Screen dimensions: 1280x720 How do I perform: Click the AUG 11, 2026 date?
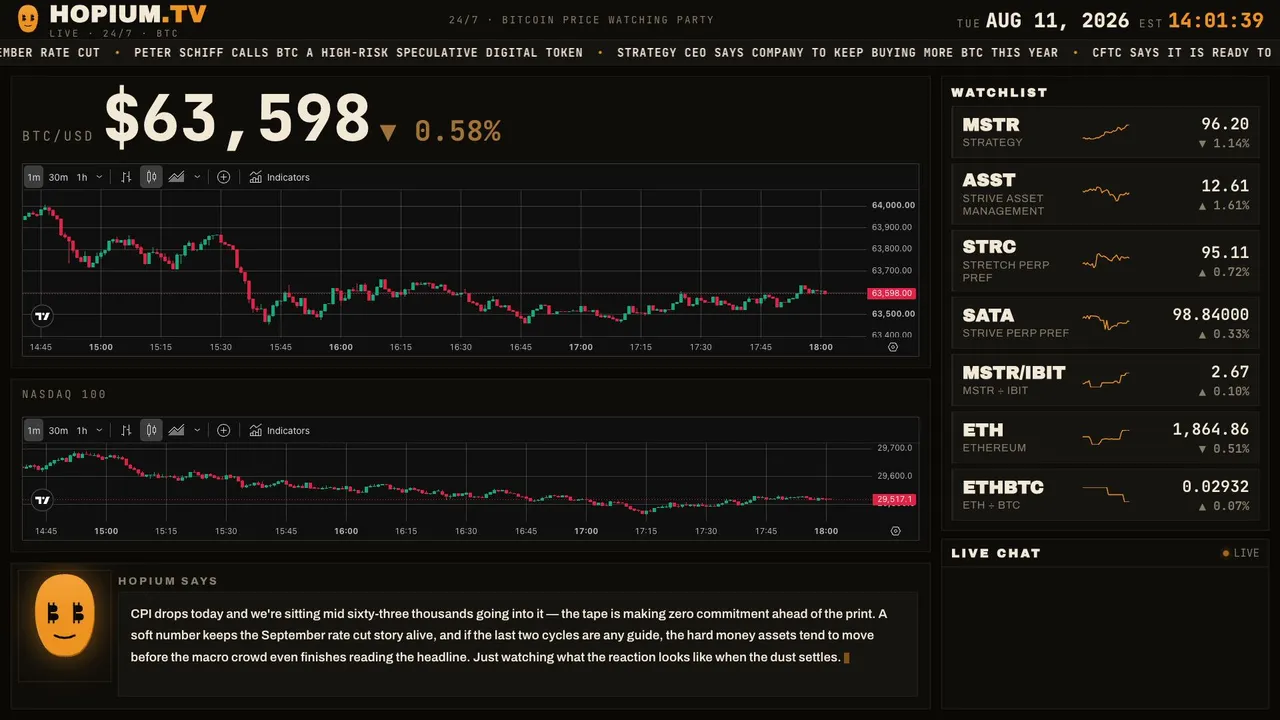click(x=1057, y=21)
